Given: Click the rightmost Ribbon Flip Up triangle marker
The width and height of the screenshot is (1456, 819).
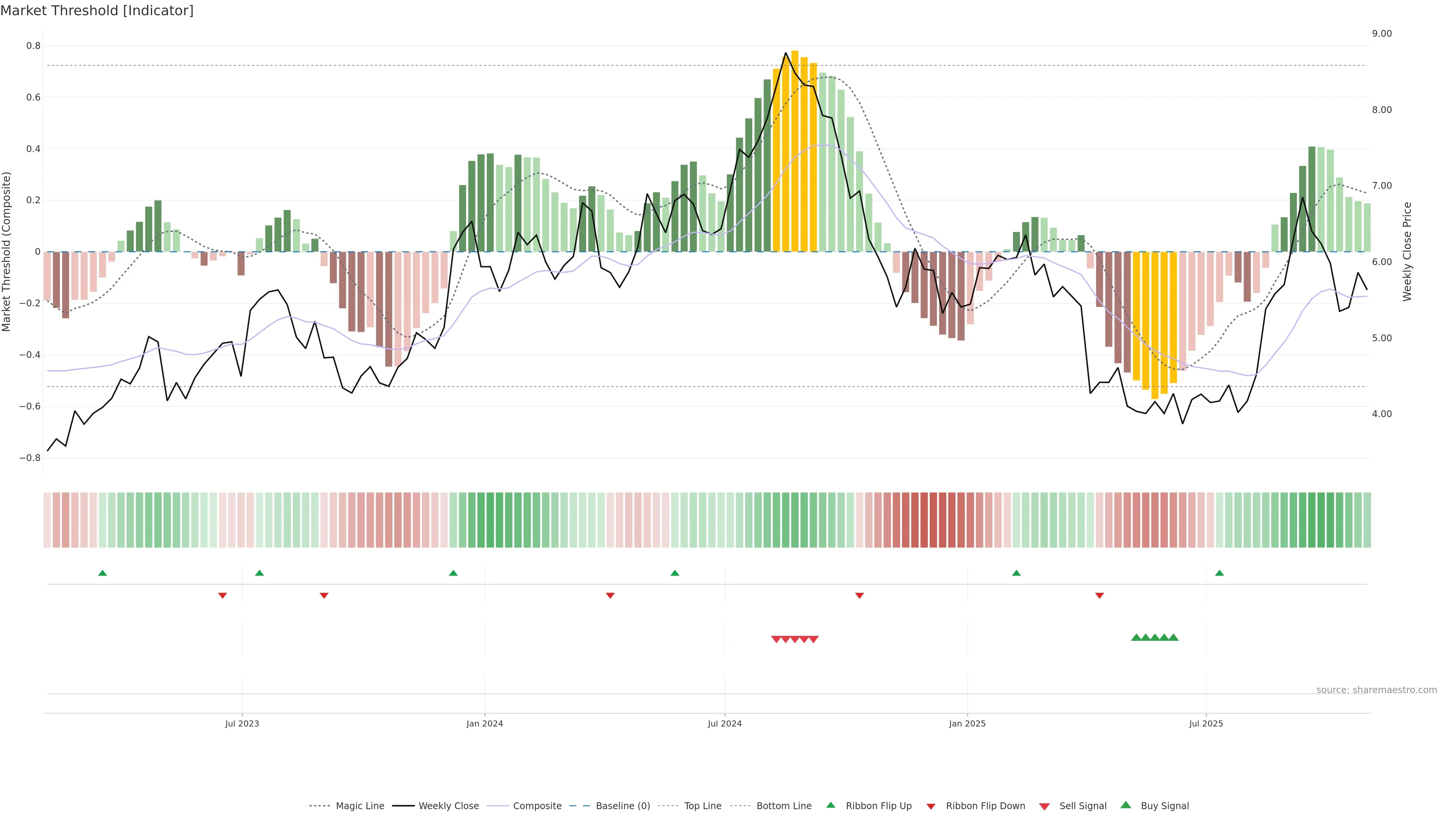Looking at the screenshot, I should pyautogui.click(x=1219, y=573).
